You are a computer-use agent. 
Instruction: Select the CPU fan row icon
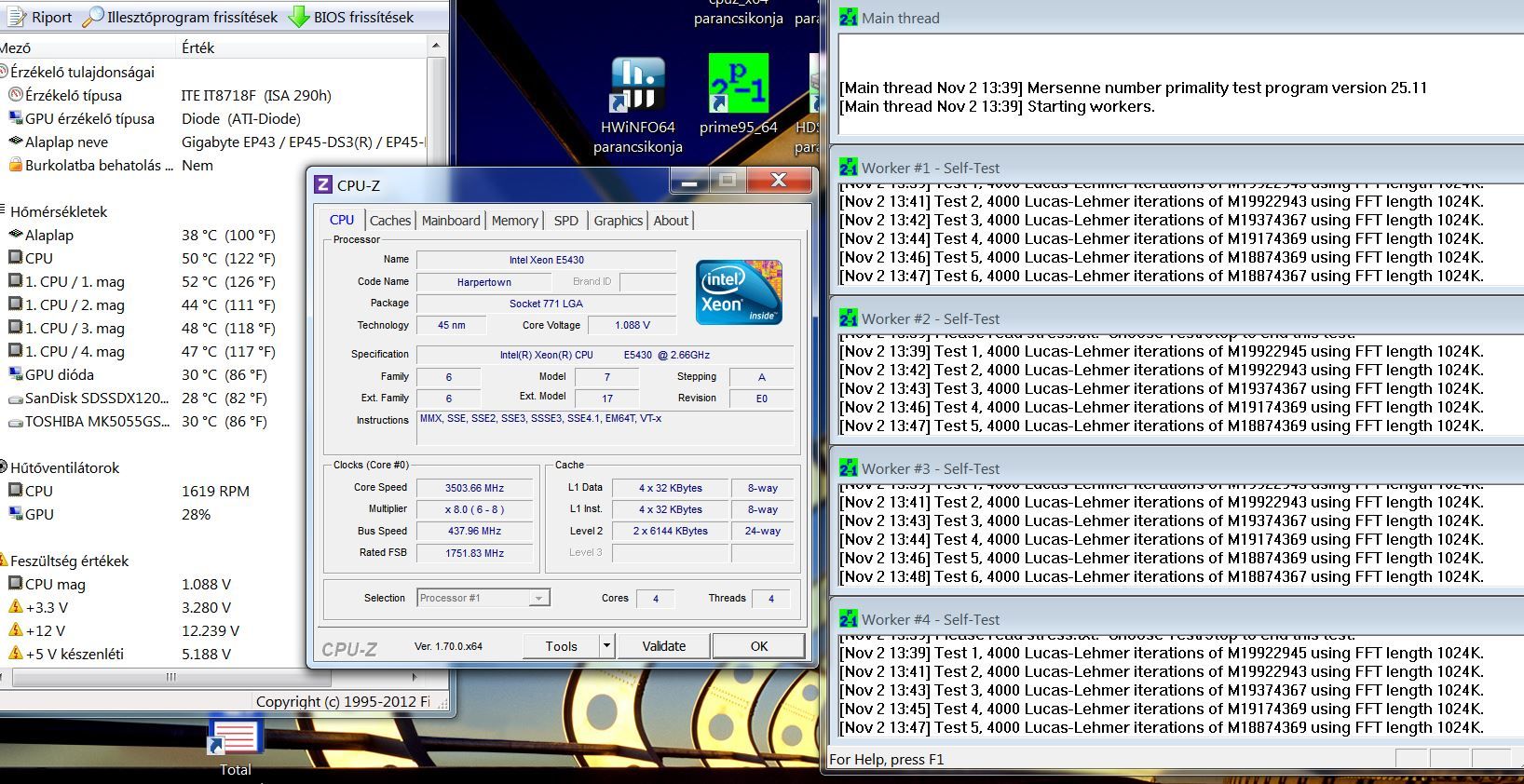[15, 491]
